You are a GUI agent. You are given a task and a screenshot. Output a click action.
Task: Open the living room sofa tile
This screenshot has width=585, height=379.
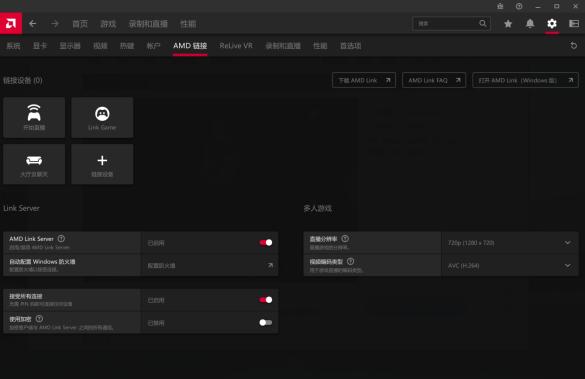click(x=34, y=164)
